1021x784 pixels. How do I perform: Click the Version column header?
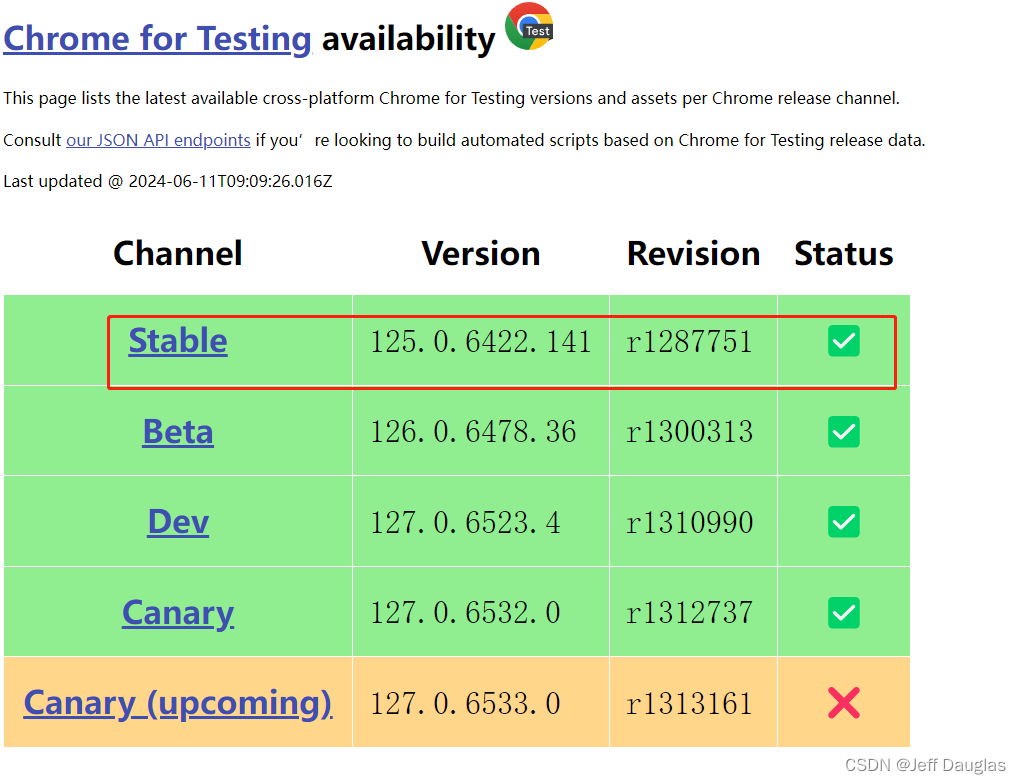tap(481, 253)
